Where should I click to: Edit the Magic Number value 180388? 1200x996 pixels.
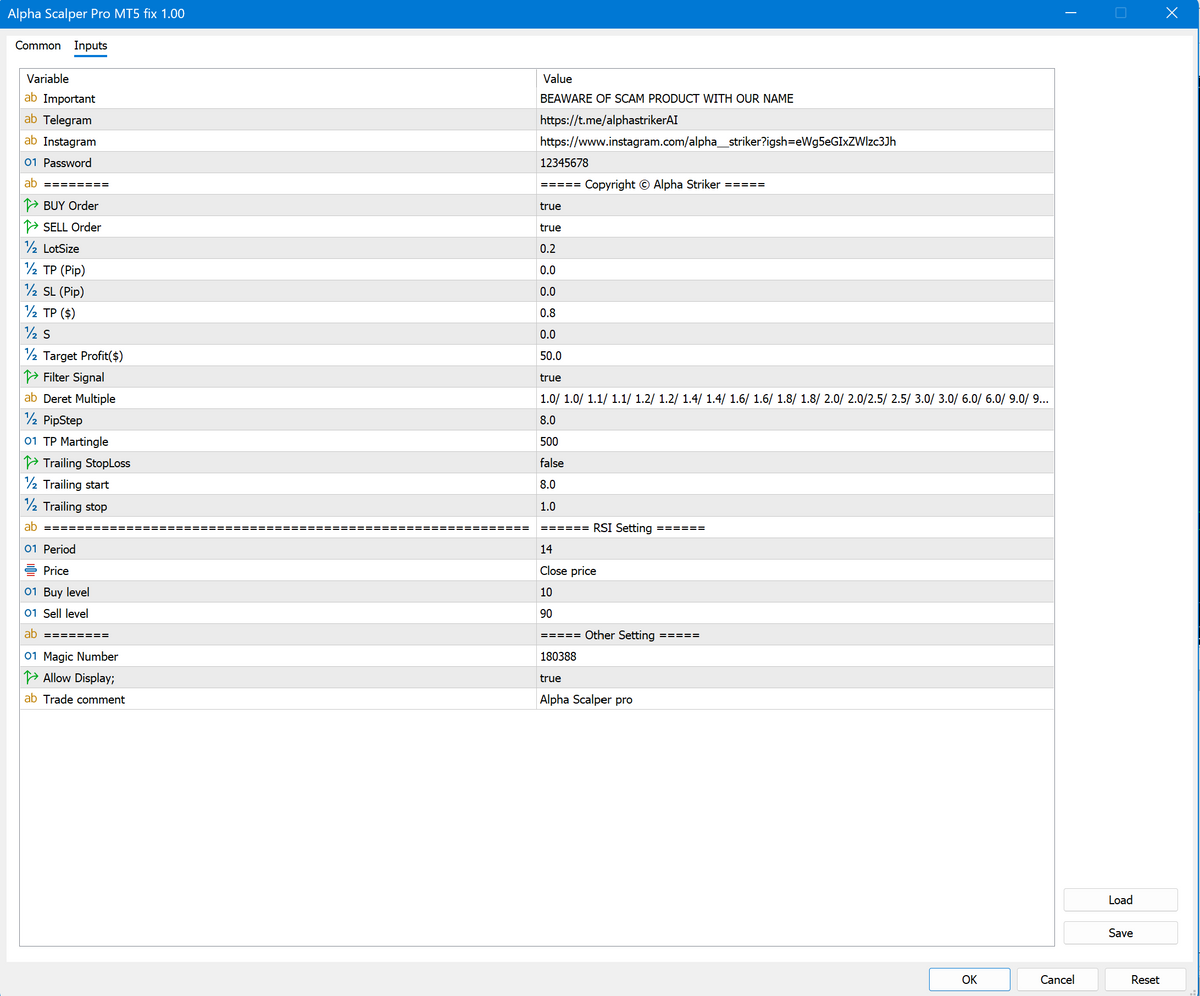point(795,657)
